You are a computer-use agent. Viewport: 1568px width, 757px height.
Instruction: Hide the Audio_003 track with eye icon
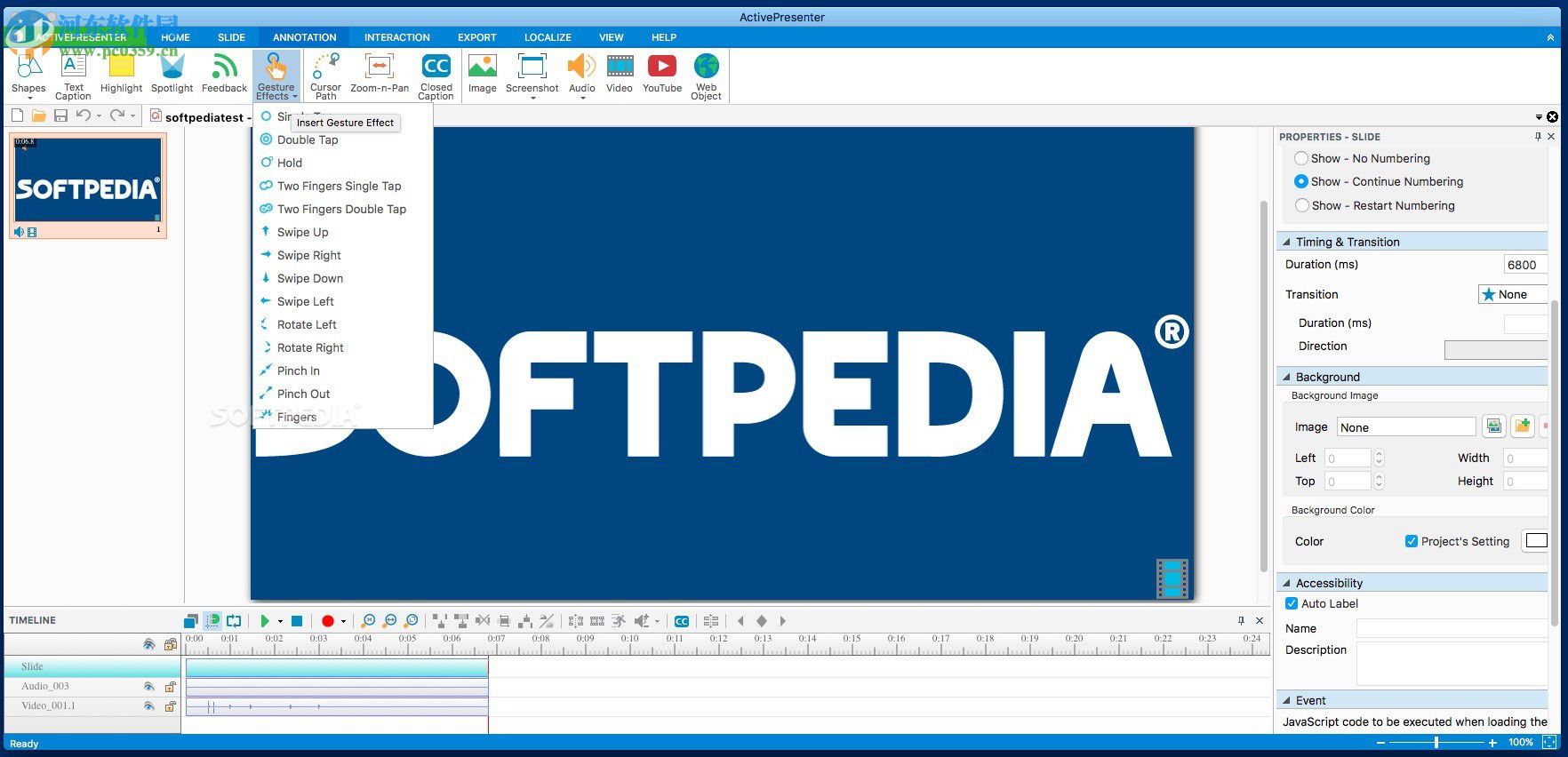(149, 686)
